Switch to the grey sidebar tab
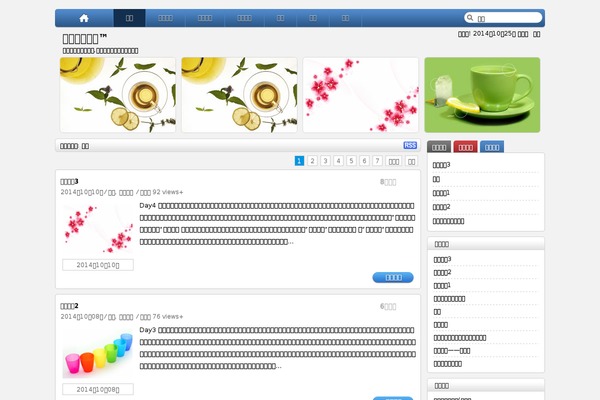This screenshot has width=600, height=400. pyautogui.click(x=439, y=147)
